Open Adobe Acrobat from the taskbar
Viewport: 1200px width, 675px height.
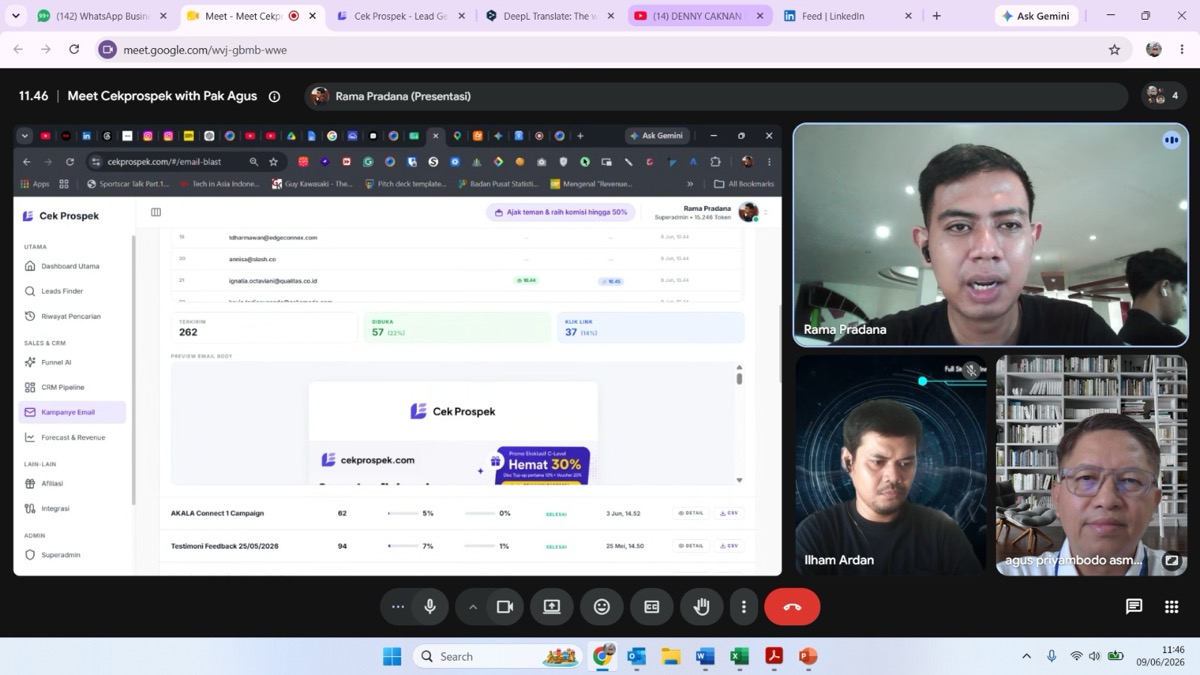click(773, 657)
